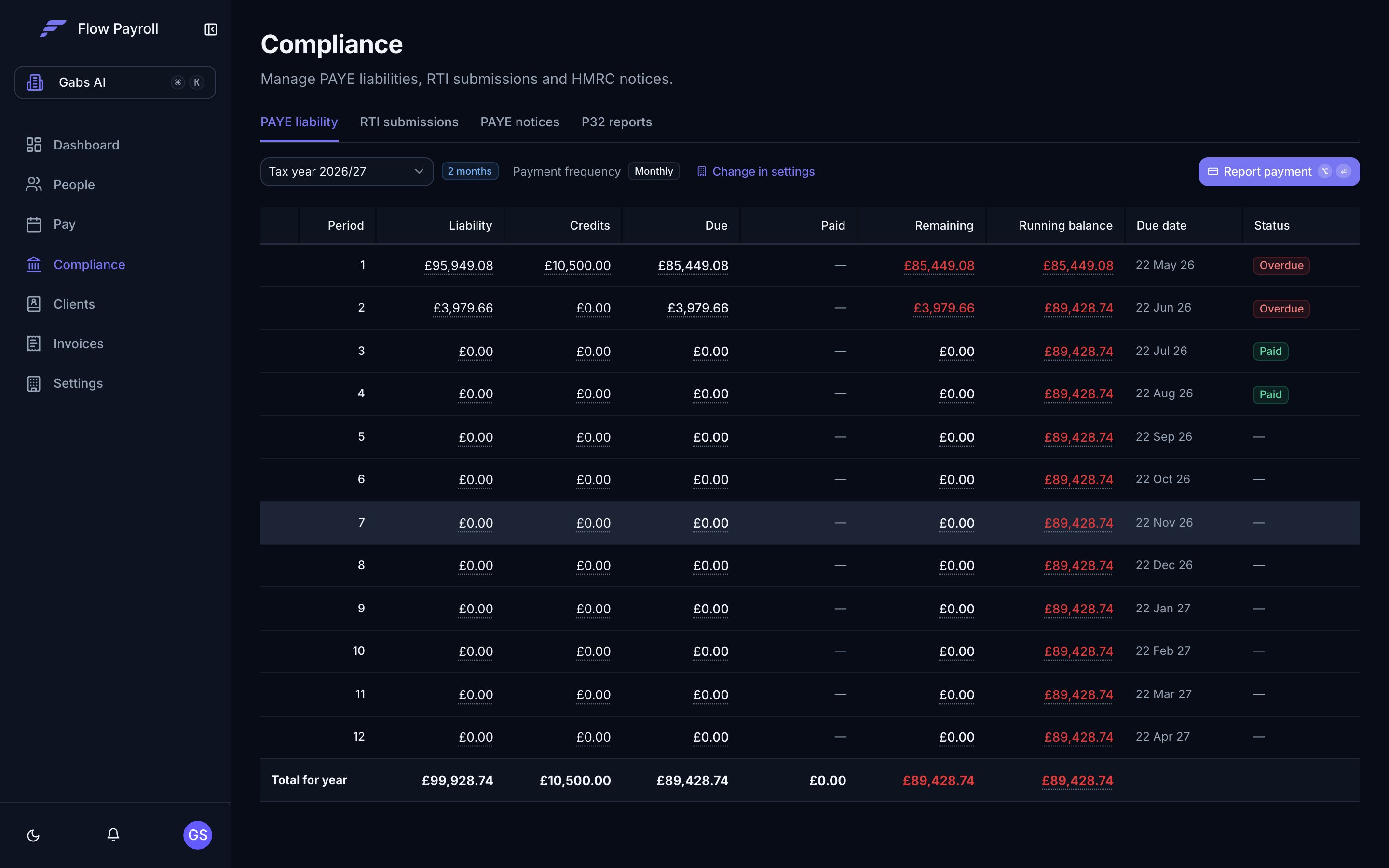
Task: Click the Total for year liability £99,928.74
Action: pyautogui.click(x=457, y=781)
